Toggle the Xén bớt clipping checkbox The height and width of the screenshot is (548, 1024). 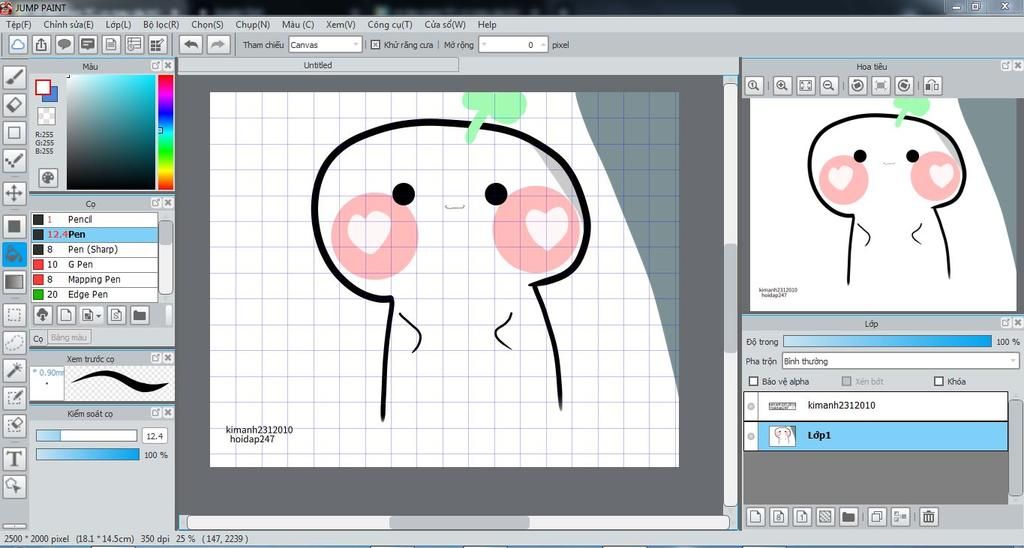pyautogui.click(x=847, y=381)
